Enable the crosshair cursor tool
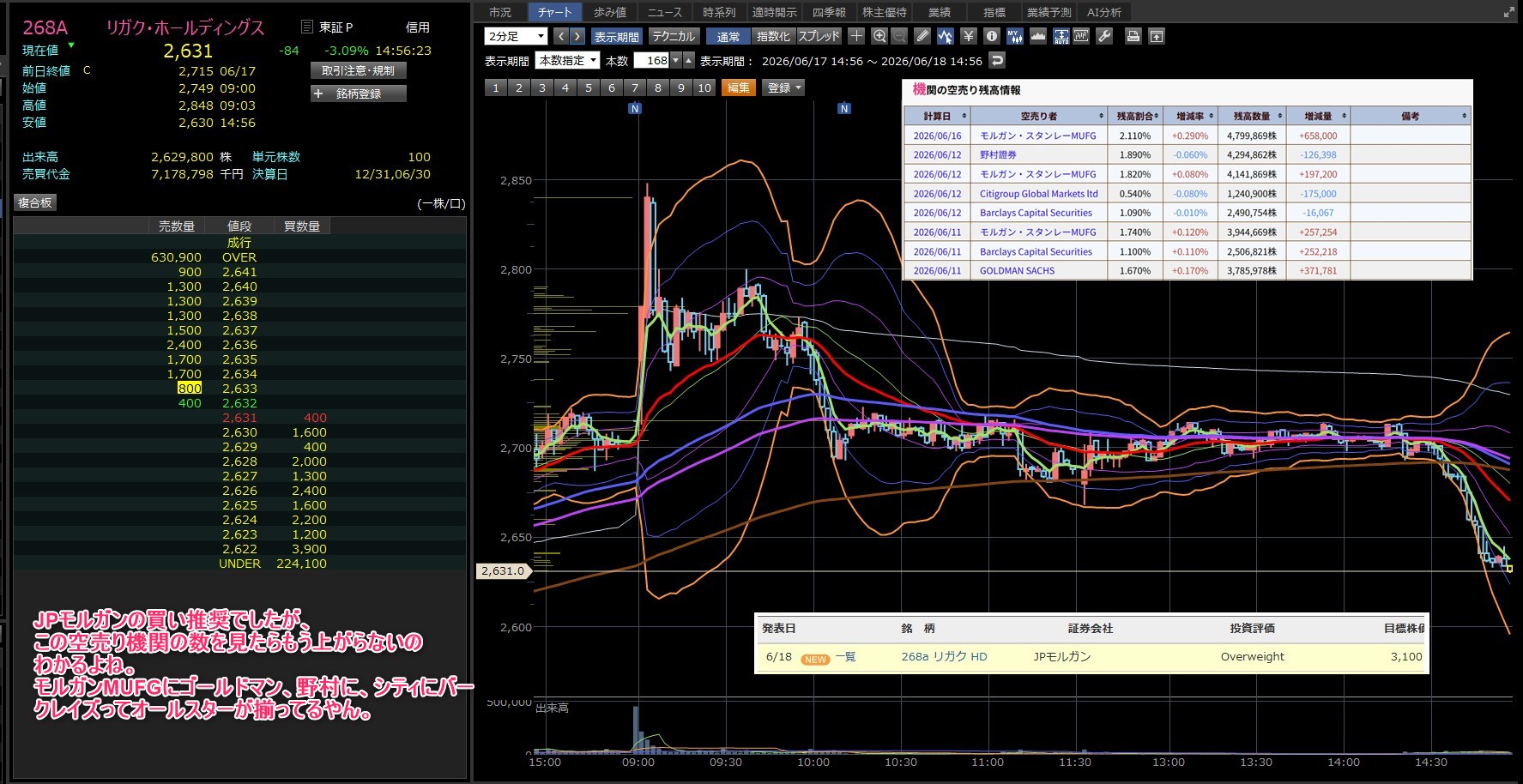The width and height of the screenshot is (1523, 784). click(x=856, y=36)
